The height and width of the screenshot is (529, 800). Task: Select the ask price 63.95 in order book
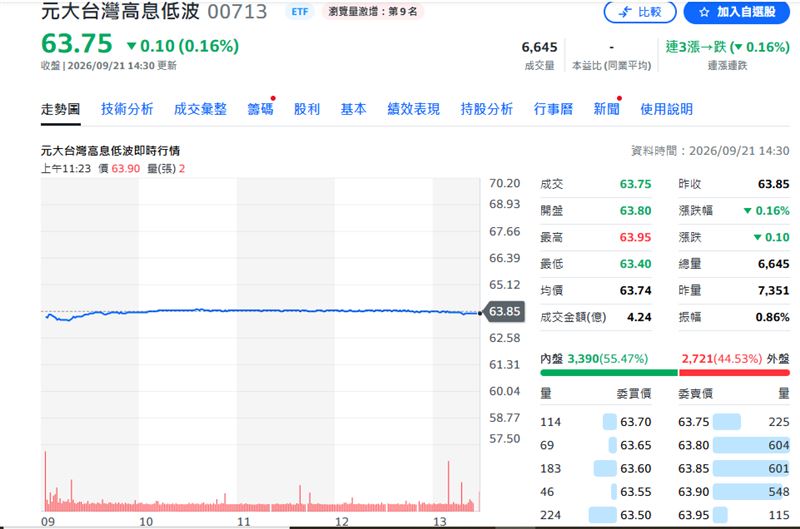pos(693,515)
